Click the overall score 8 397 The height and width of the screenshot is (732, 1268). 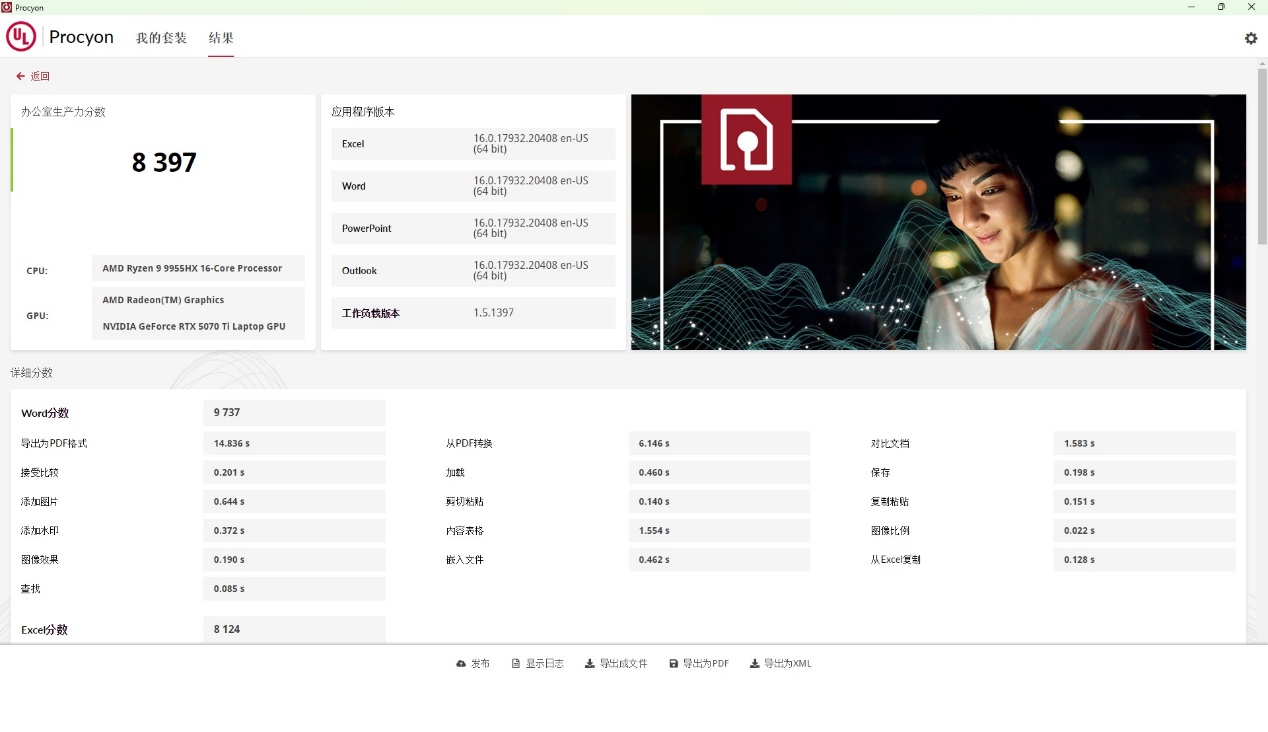[x=164, y=162]
